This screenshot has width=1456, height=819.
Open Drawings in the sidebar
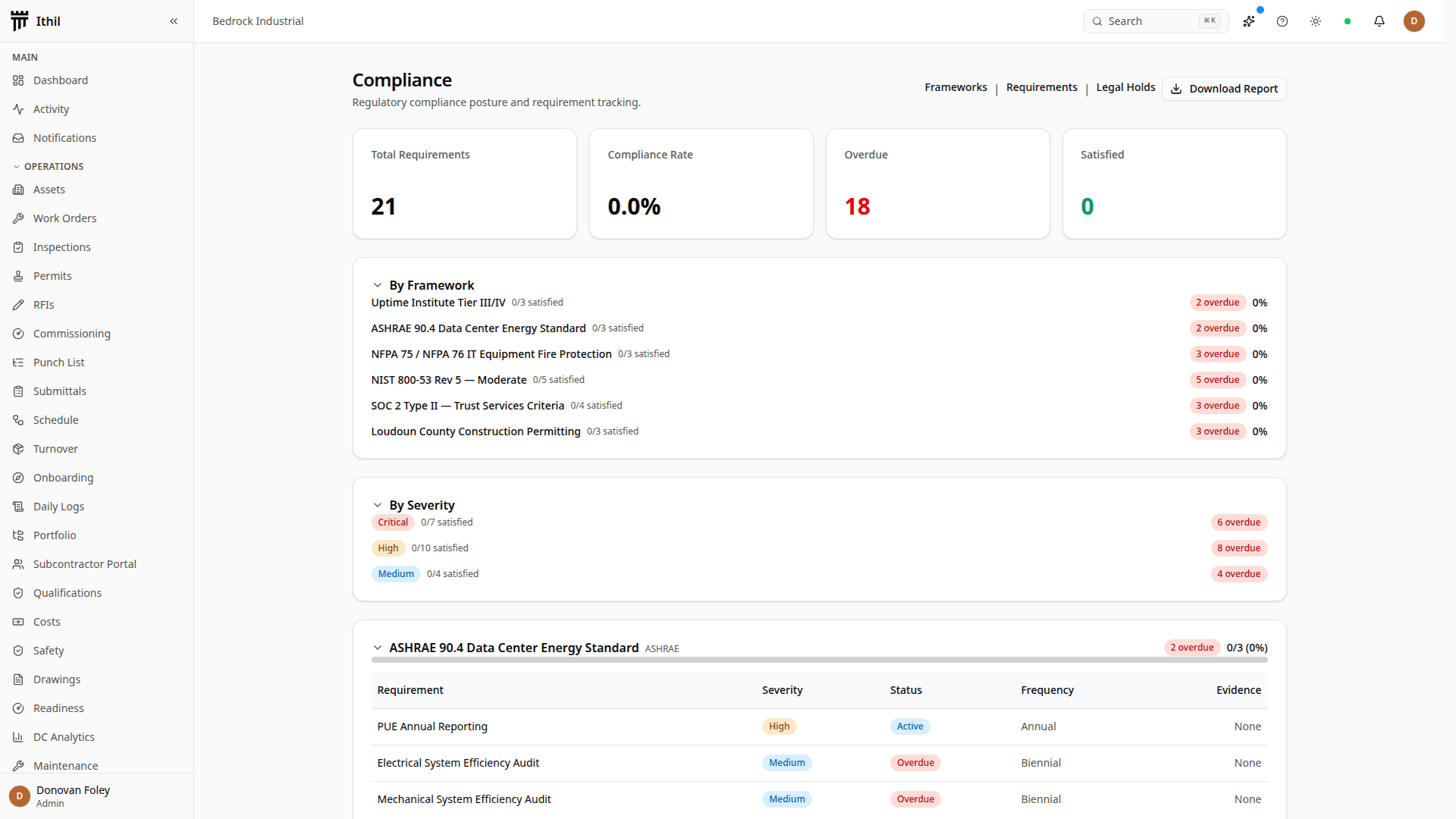point(56,679)
